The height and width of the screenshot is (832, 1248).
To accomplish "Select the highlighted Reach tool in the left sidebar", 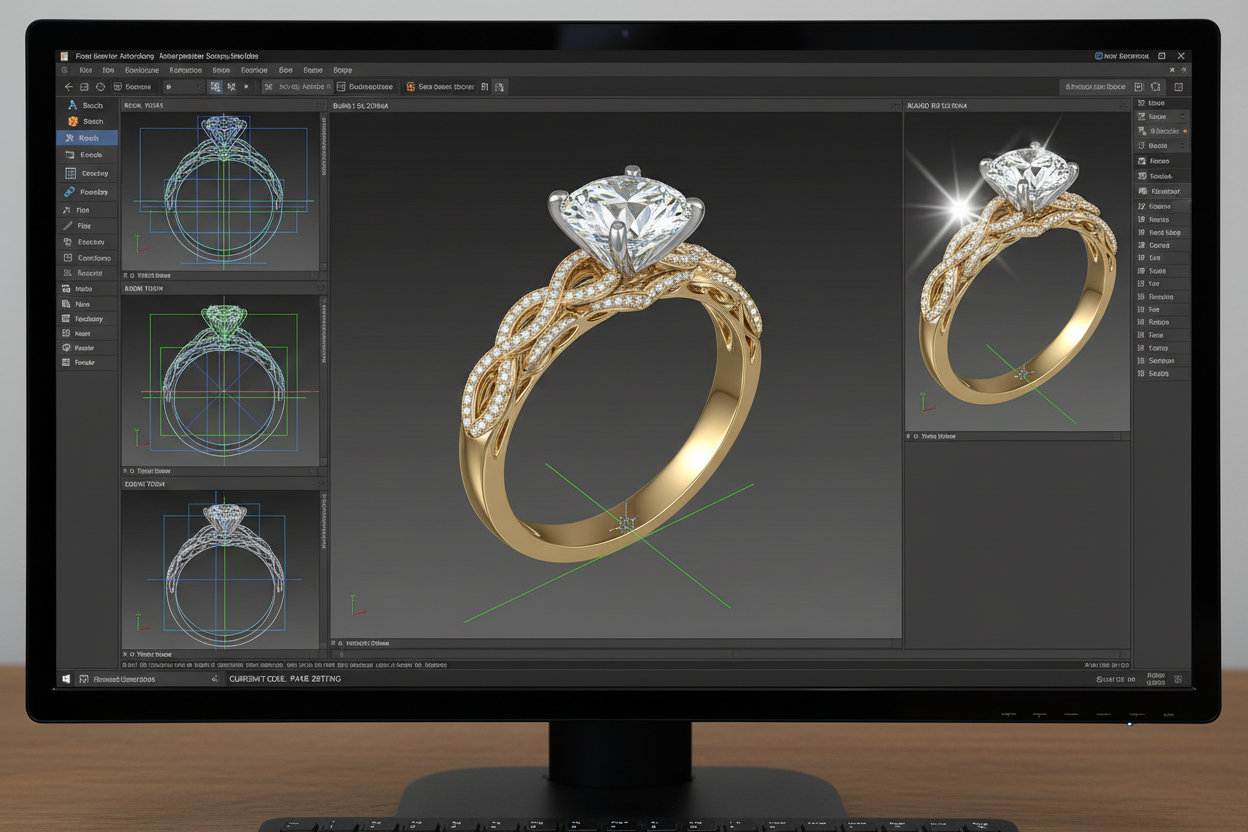I will point(87,137).
